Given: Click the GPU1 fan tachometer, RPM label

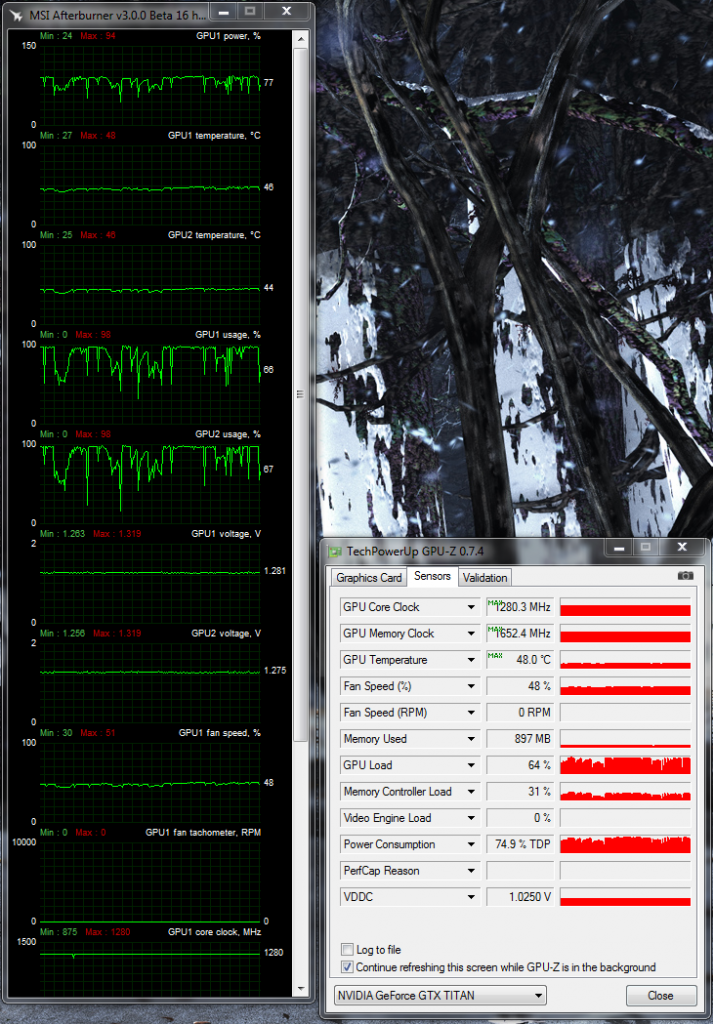Looking at the screenshot, I should point(203,833).
